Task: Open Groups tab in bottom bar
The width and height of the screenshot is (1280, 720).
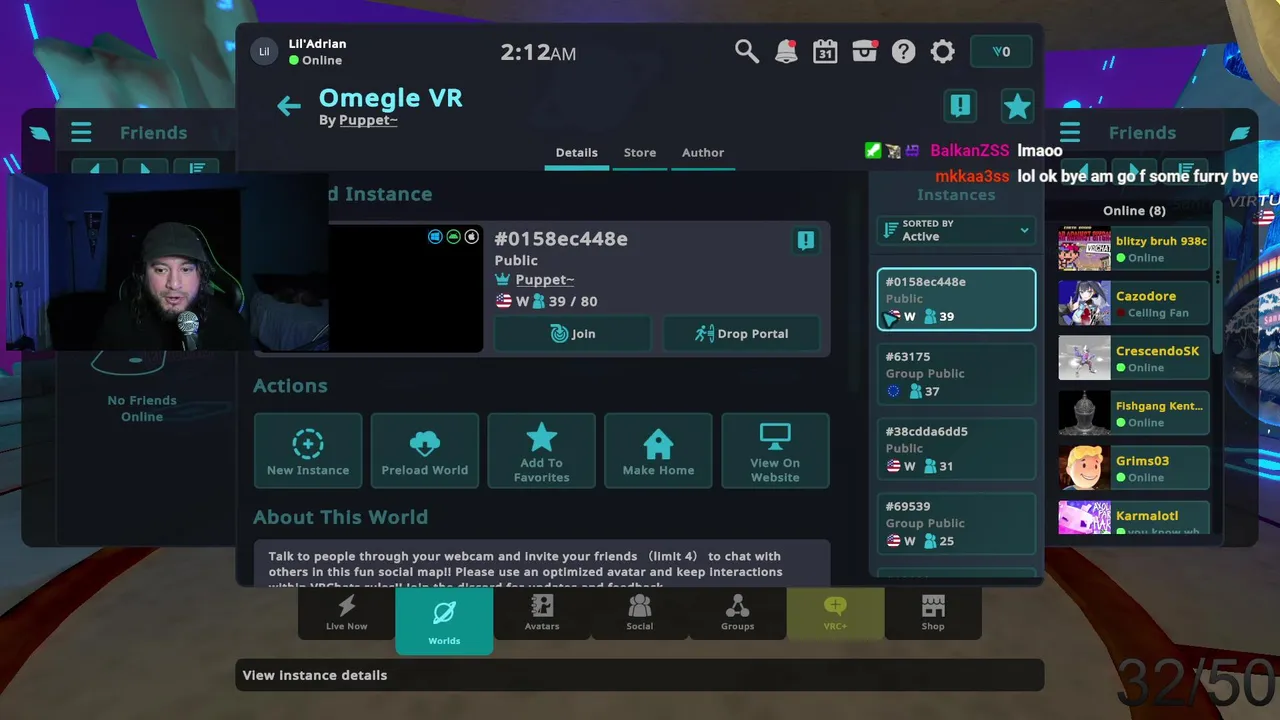Action: point(737,613)
